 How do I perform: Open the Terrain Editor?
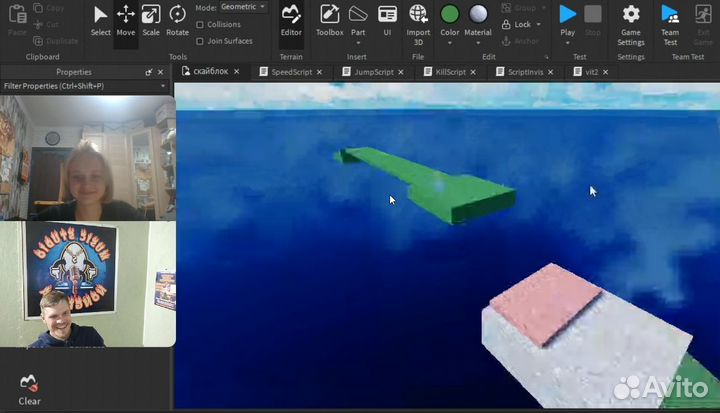pyautogui.click(x=291, y=19)
